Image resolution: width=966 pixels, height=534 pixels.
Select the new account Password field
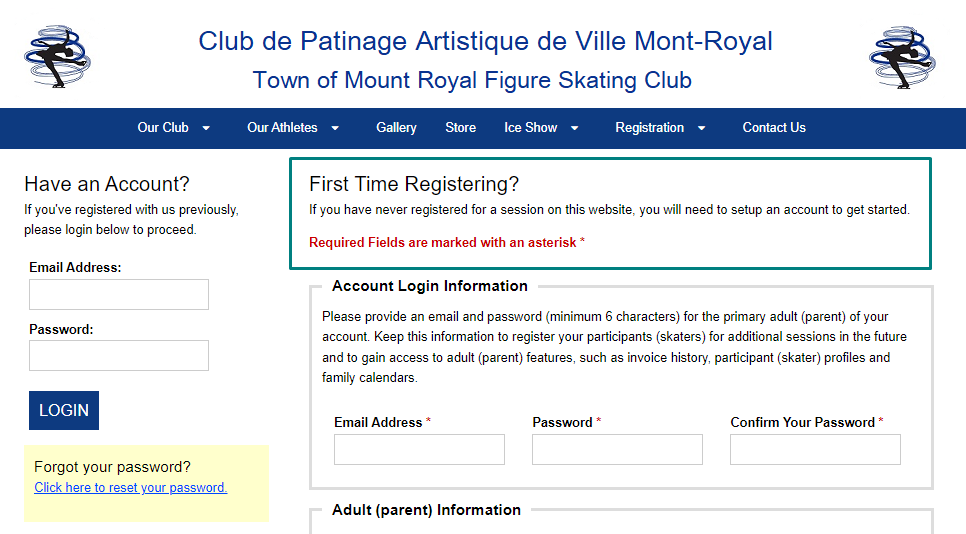[x=617, y=450]
